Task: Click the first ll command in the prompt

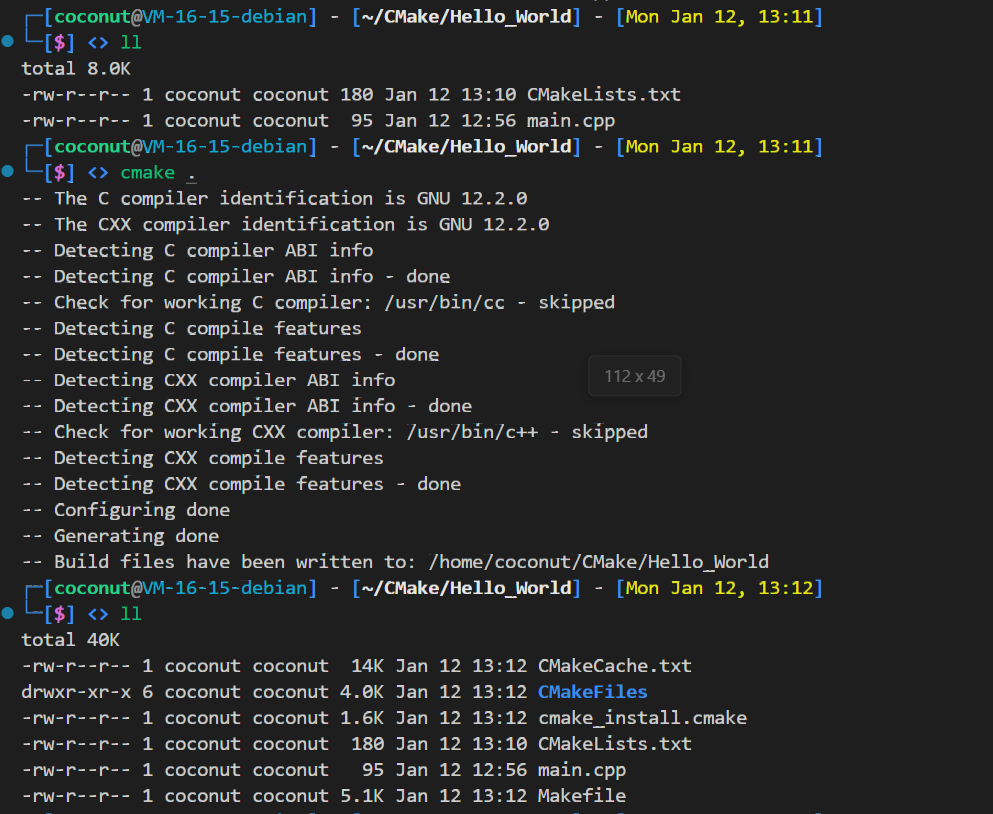Action: pos(131,42)
